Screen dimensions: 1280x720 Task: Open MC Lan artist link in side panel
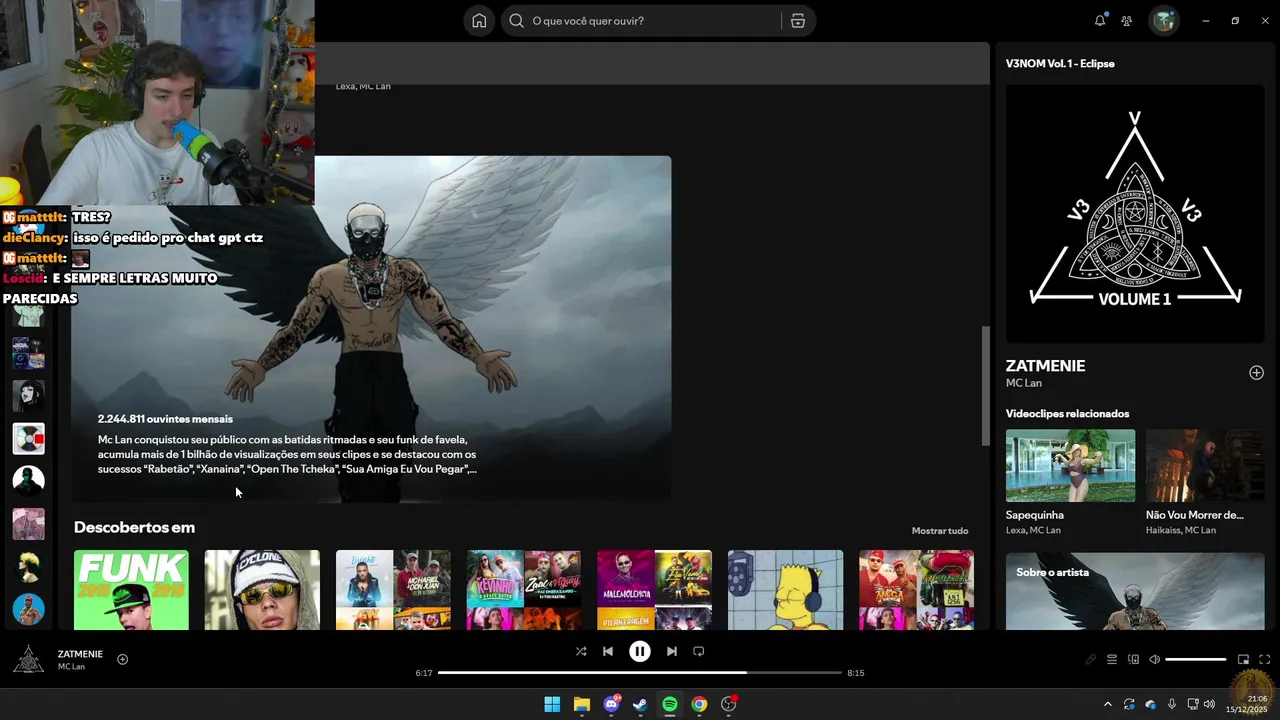(1024, 383)
